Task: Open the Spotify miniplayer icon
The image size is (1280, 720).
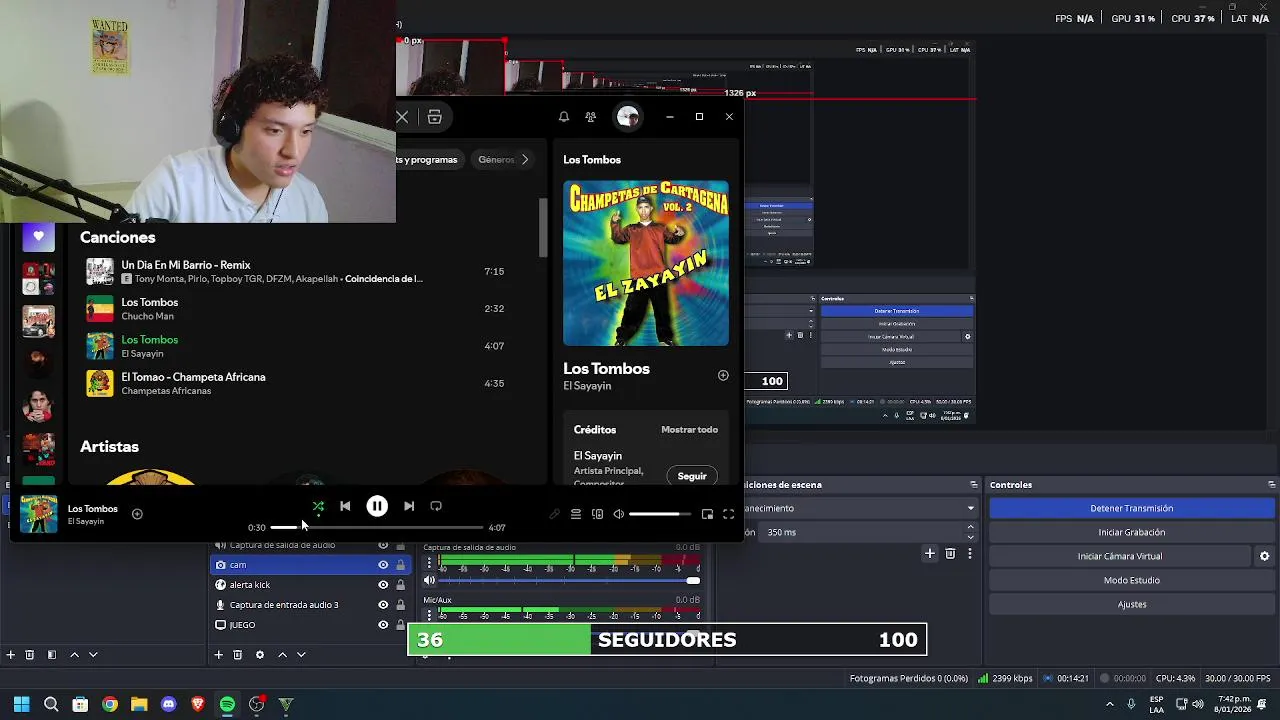Action: pos(707,514)
